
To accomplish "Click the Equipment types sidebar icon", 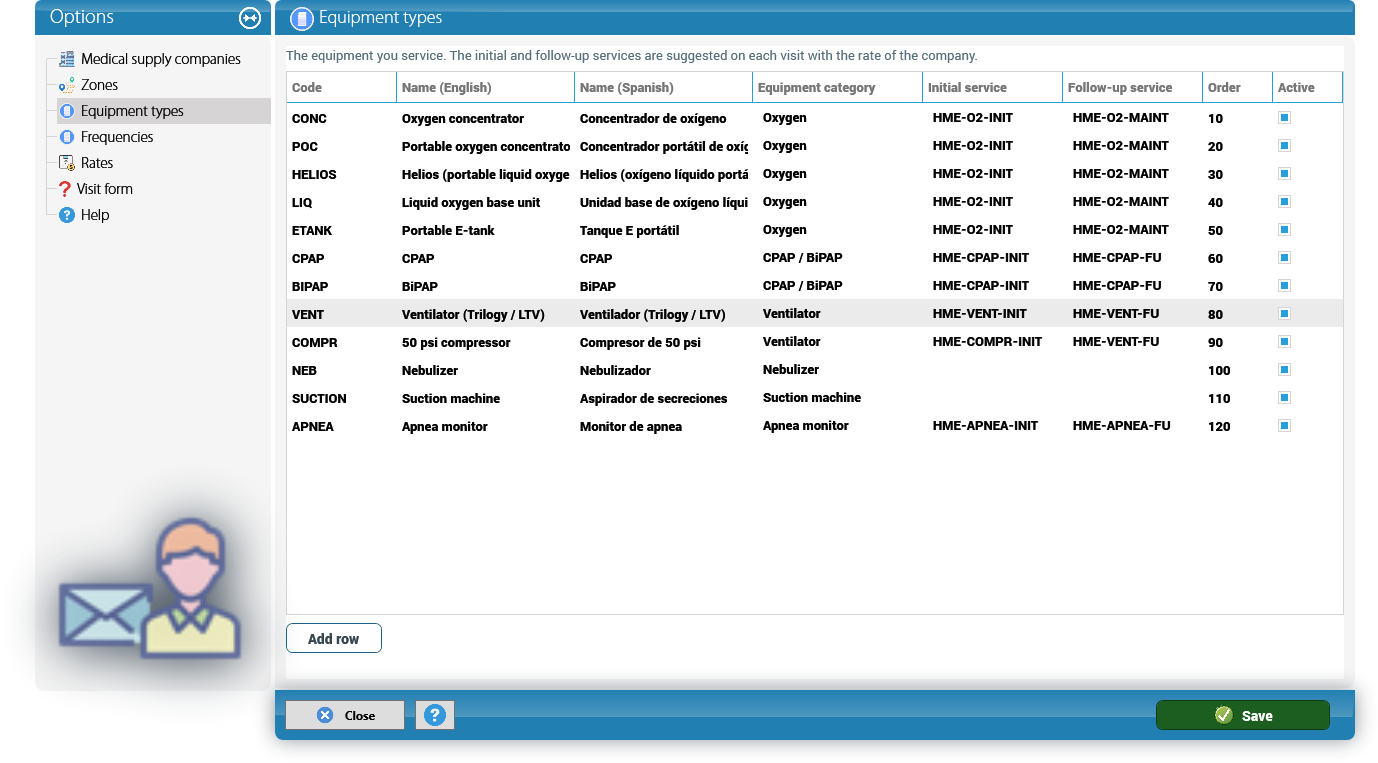I will (x=67, y=111).
